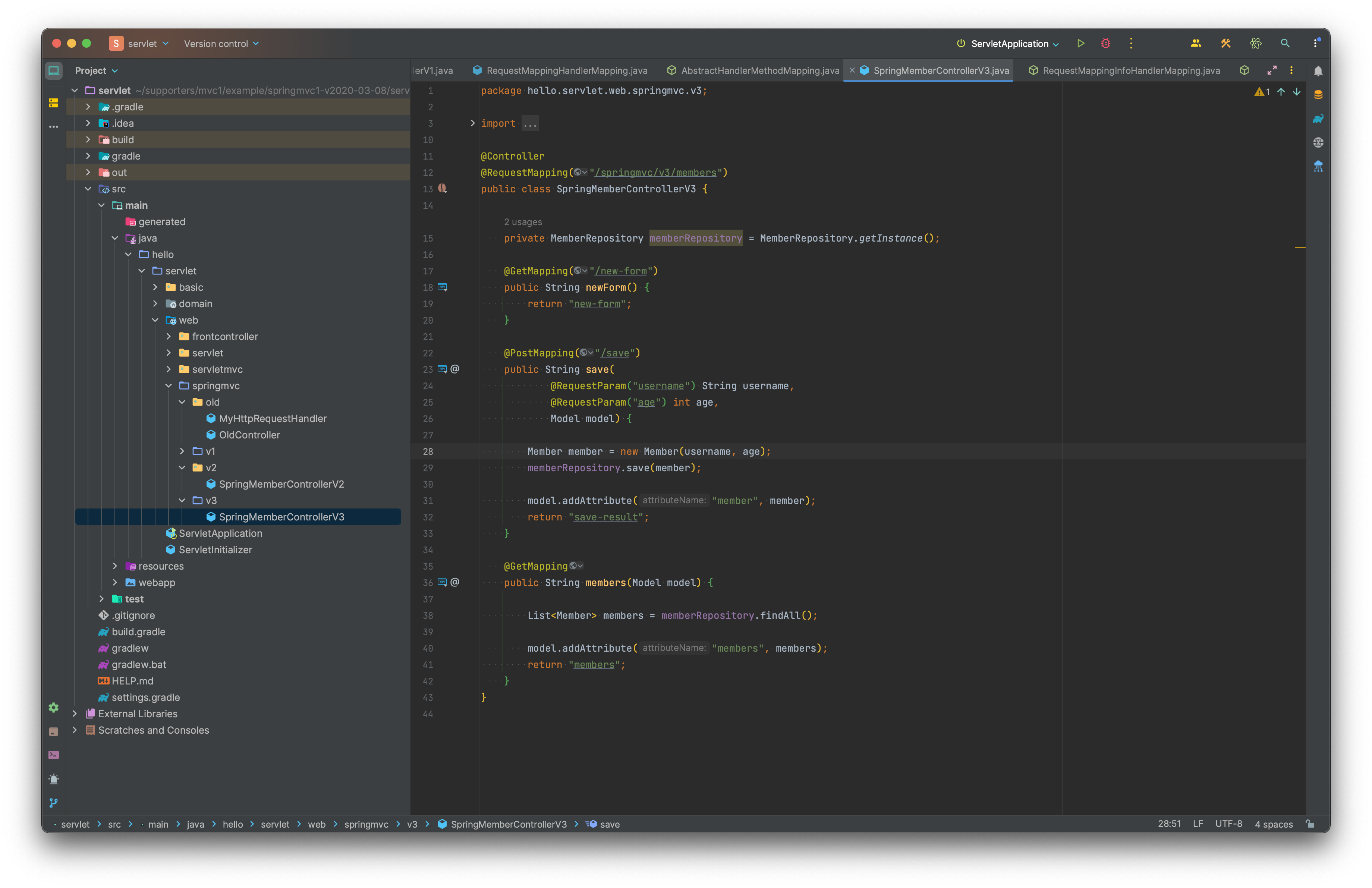The height and width of the screenshot is (888, 1372).
Task: Open HELP.md file
Action: point(132,681)
